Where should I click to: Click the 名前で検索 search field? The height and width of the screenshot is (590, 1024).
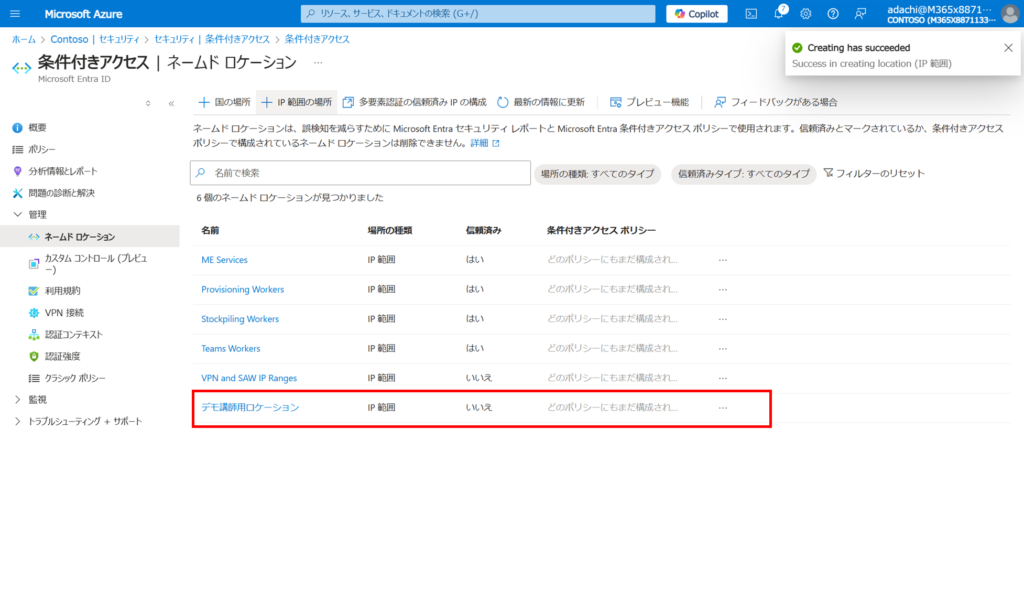coord(360,173)
